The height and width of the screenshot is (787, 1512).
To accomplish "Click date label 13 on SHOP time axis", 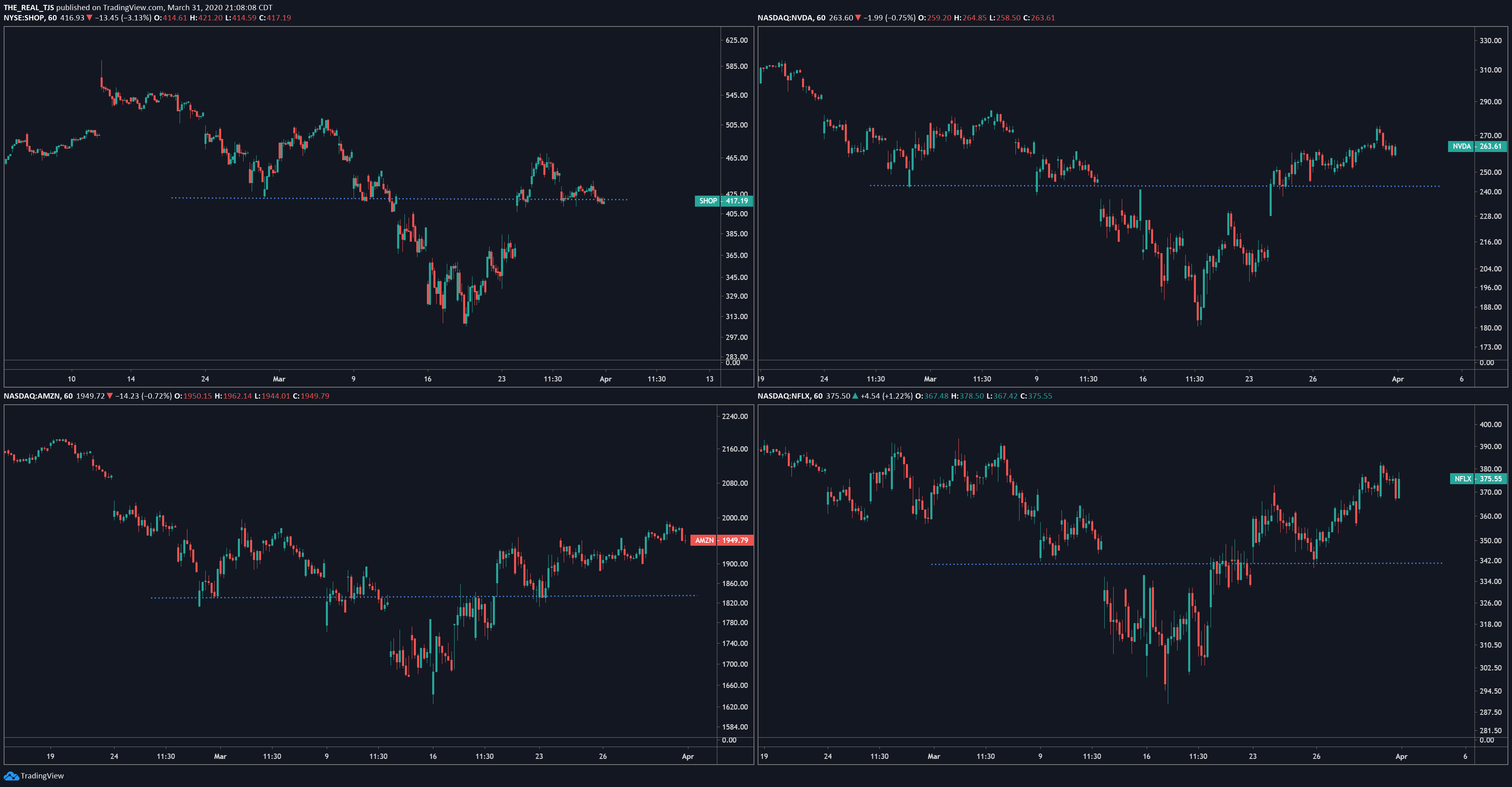I will coord(710,379).
